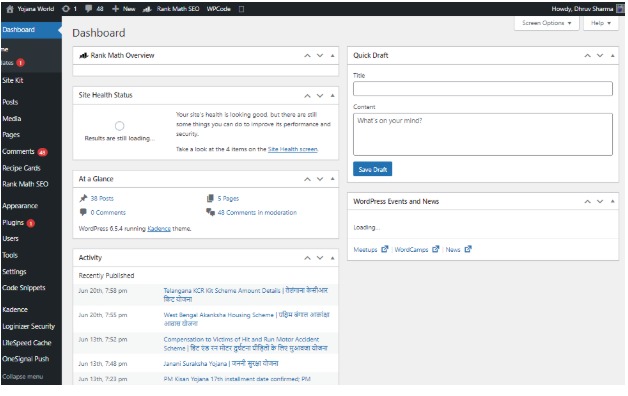Click Collapse menu at sidebar bottom
628x396 pixels.
[23, 377]
